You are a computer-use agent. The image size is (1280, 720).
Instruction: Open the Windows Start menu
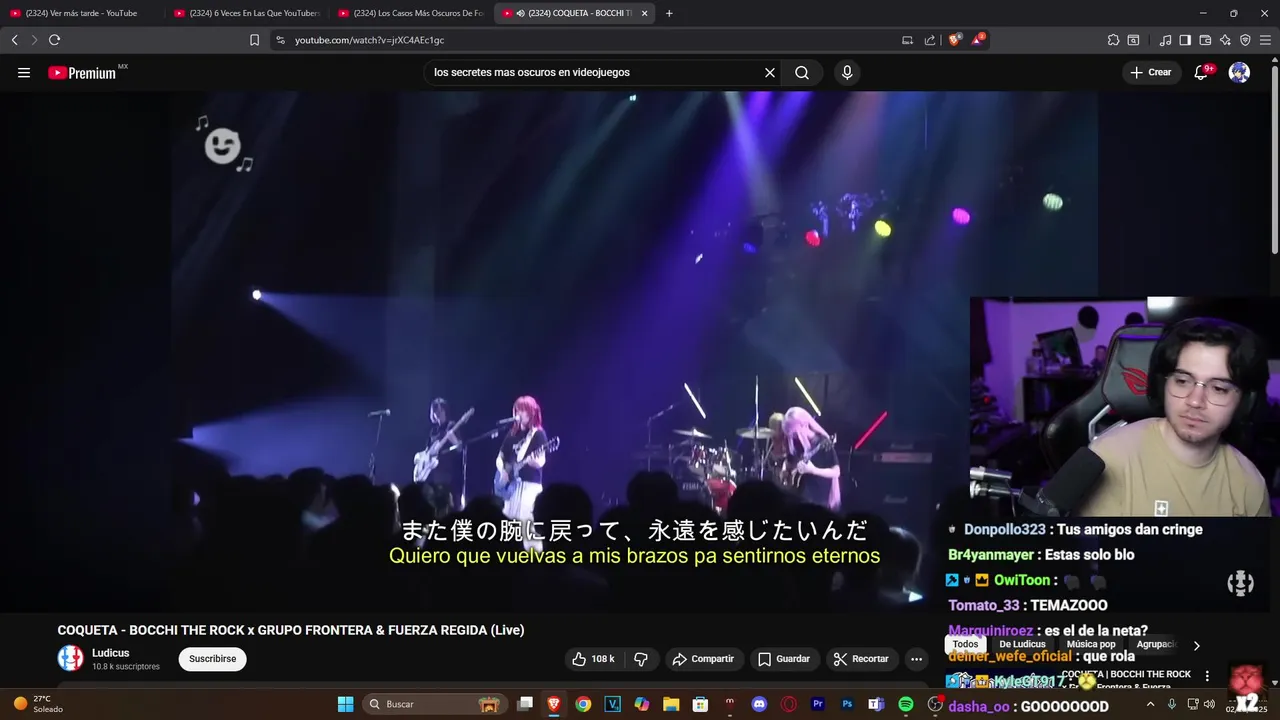point(345,704)
